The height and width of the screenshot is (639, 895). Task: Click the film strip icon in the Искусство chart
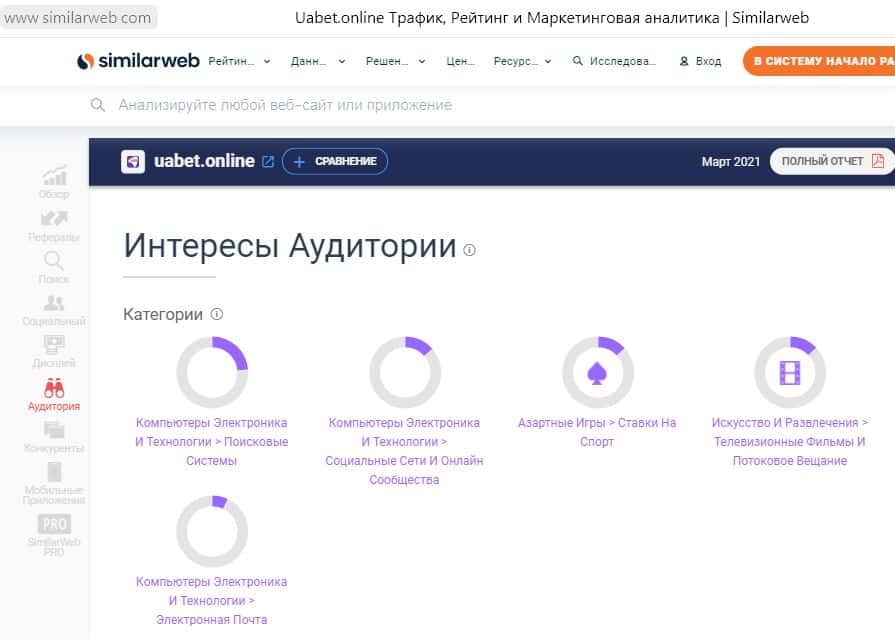point(790,373)
